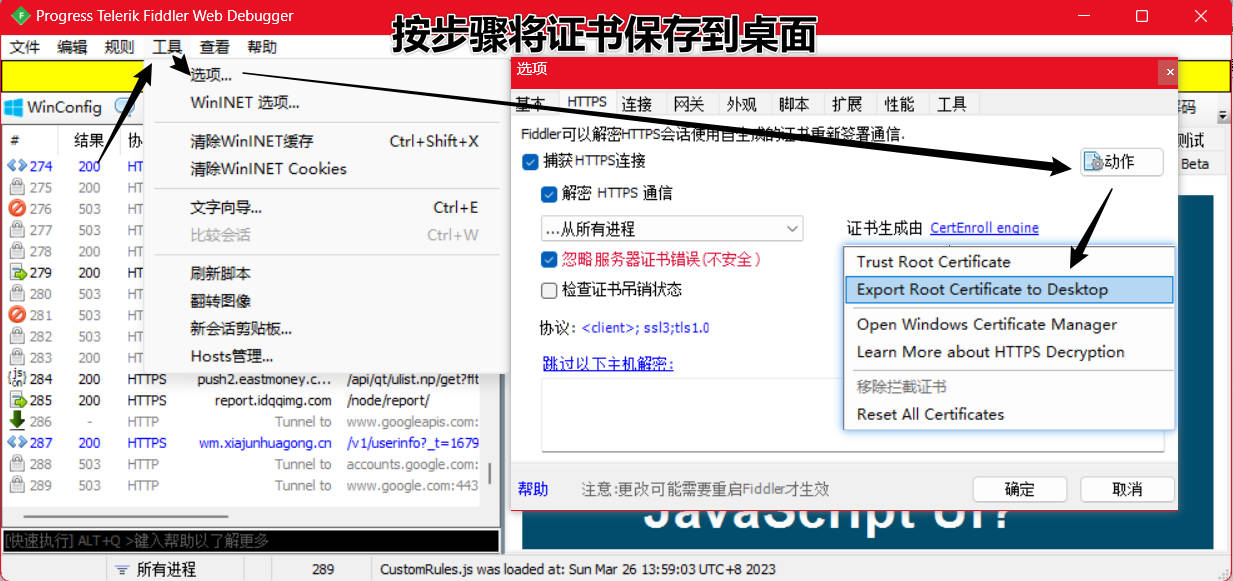The width and height of the screenshot is (1233, 581).
Task: Click the lock icon of session 277
Action: point(17,230)
